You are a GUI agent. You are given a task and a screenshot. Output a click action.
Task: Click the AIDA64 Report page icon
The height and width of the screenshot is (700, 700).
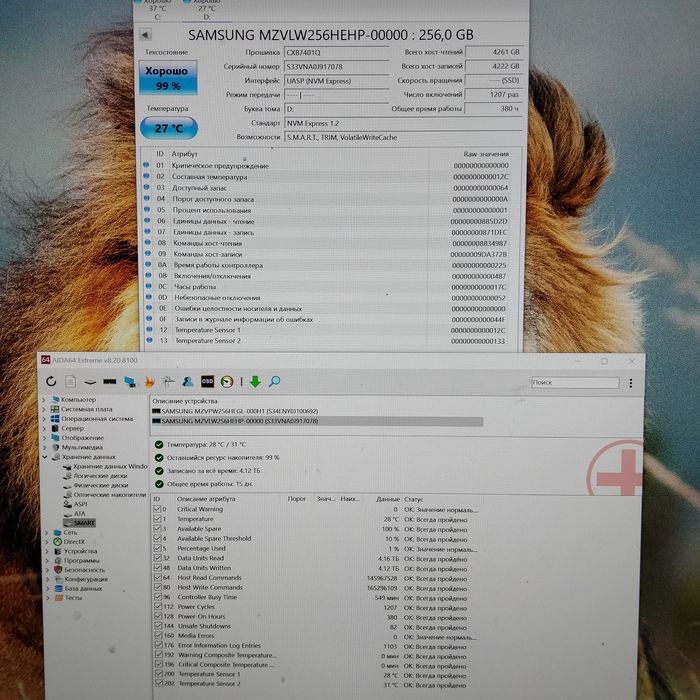[x=71, y=381]
